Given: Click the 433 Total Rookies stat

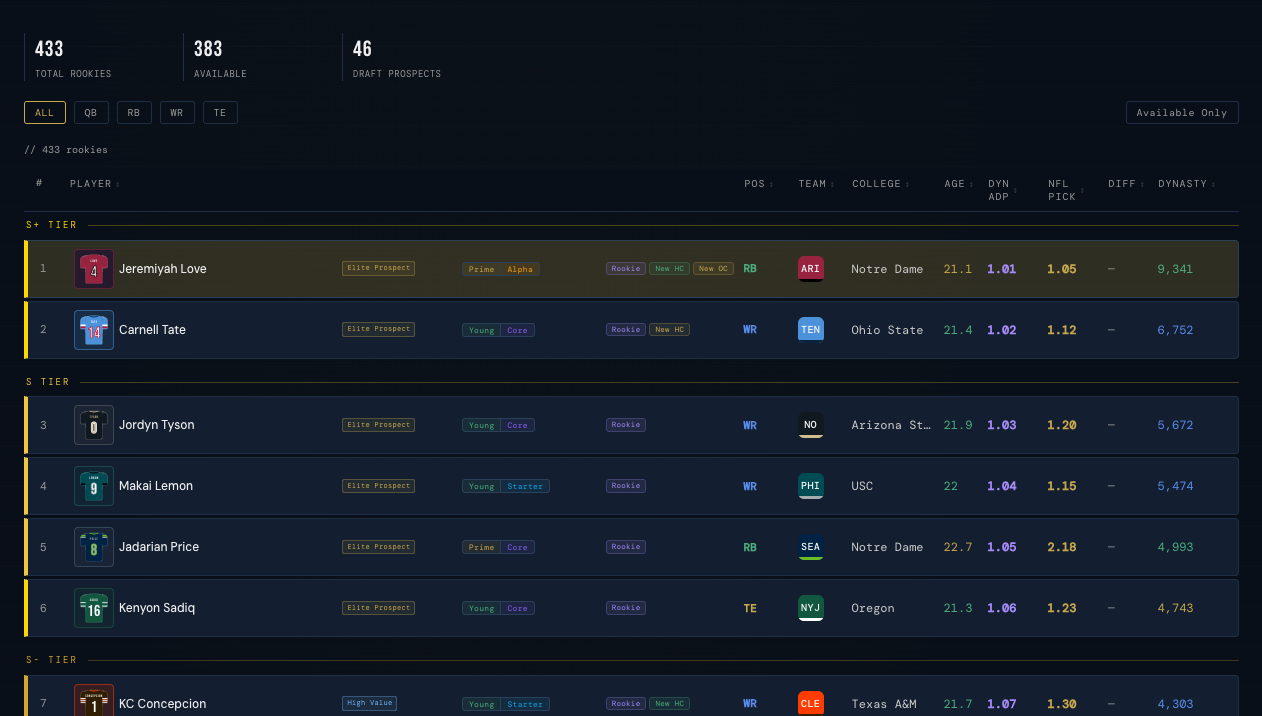Looking at the screenshot, I should click(73, 58).
